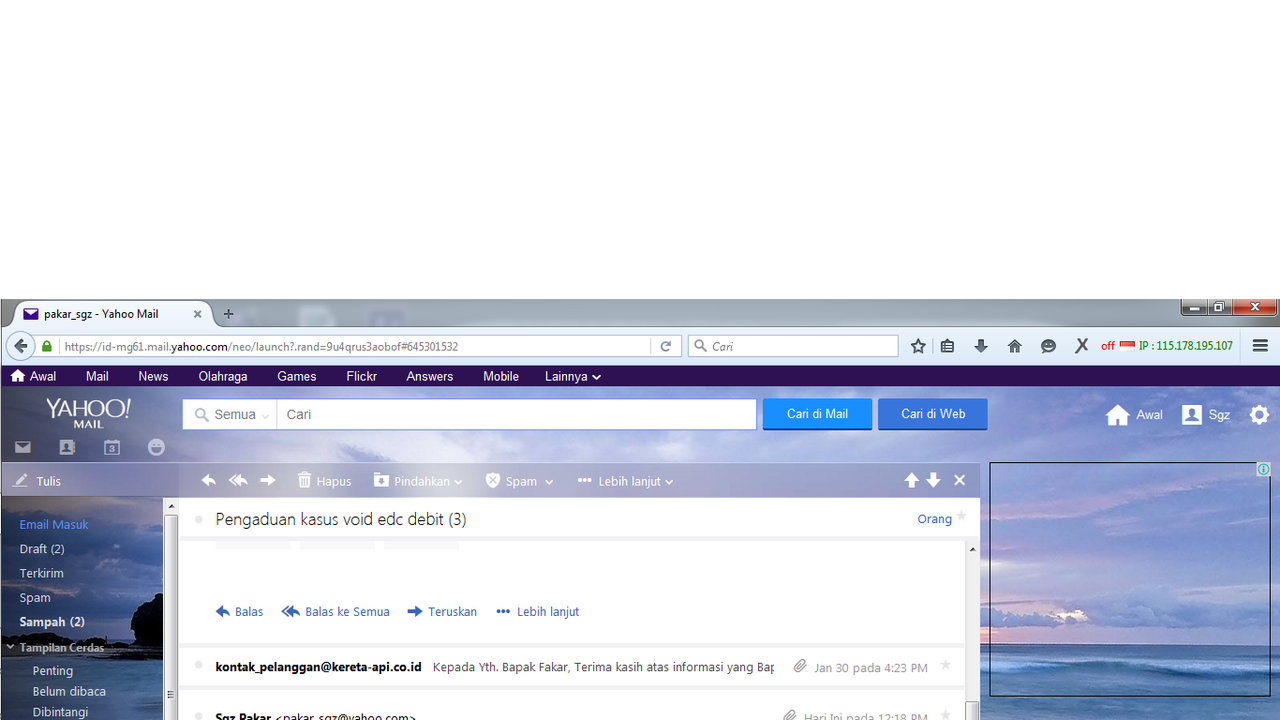The image size is (1280, 720).
Task: Bookmark this page with the star icon
Action: (918, 346)
